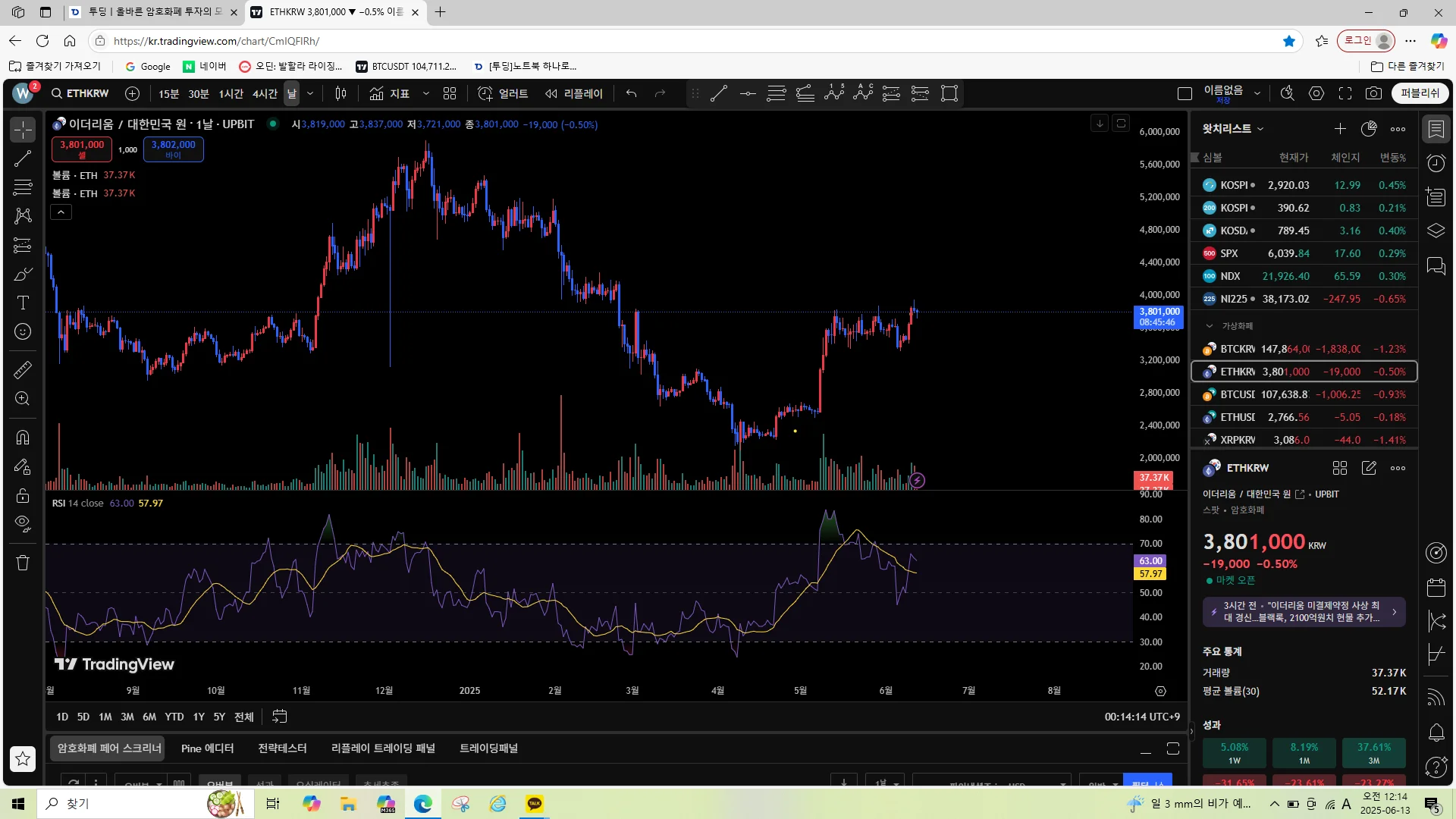Take a chart snapshot with camera icon
Viewport: 1456px width, 819px height.
(x=1373, y=93)
